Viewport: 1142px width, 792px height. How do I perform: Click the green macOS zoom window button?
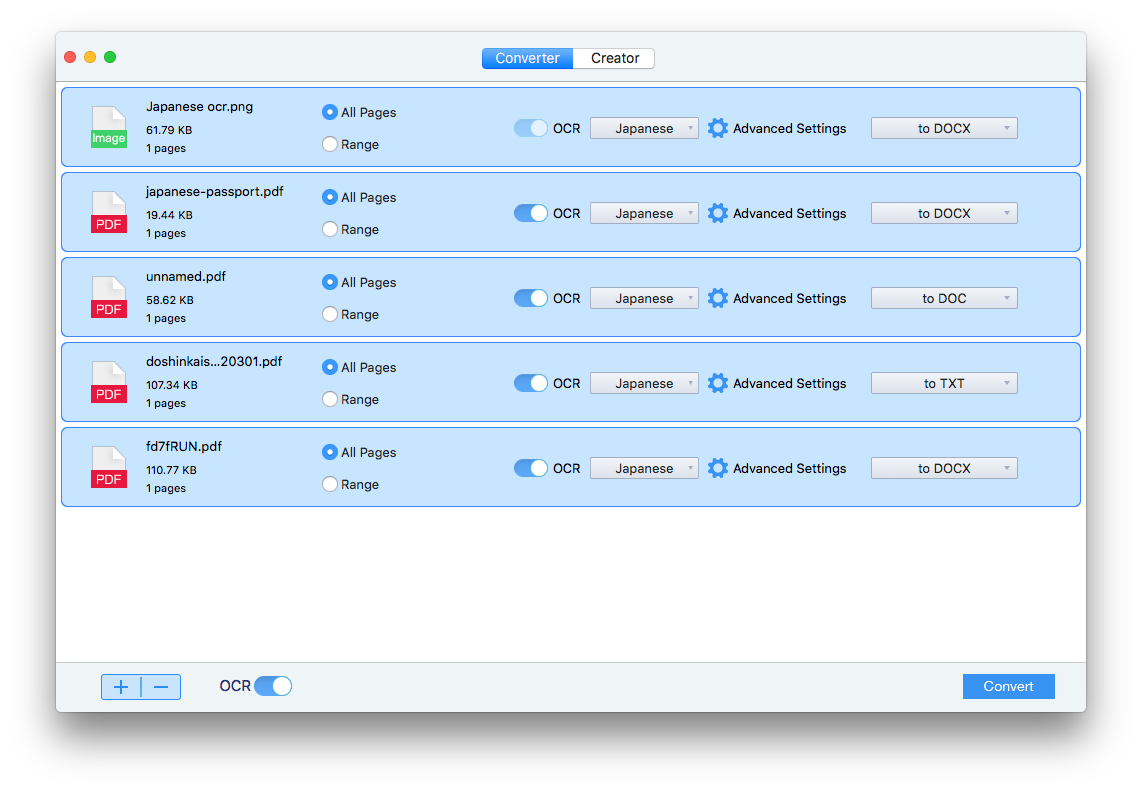tap(110, 57)
